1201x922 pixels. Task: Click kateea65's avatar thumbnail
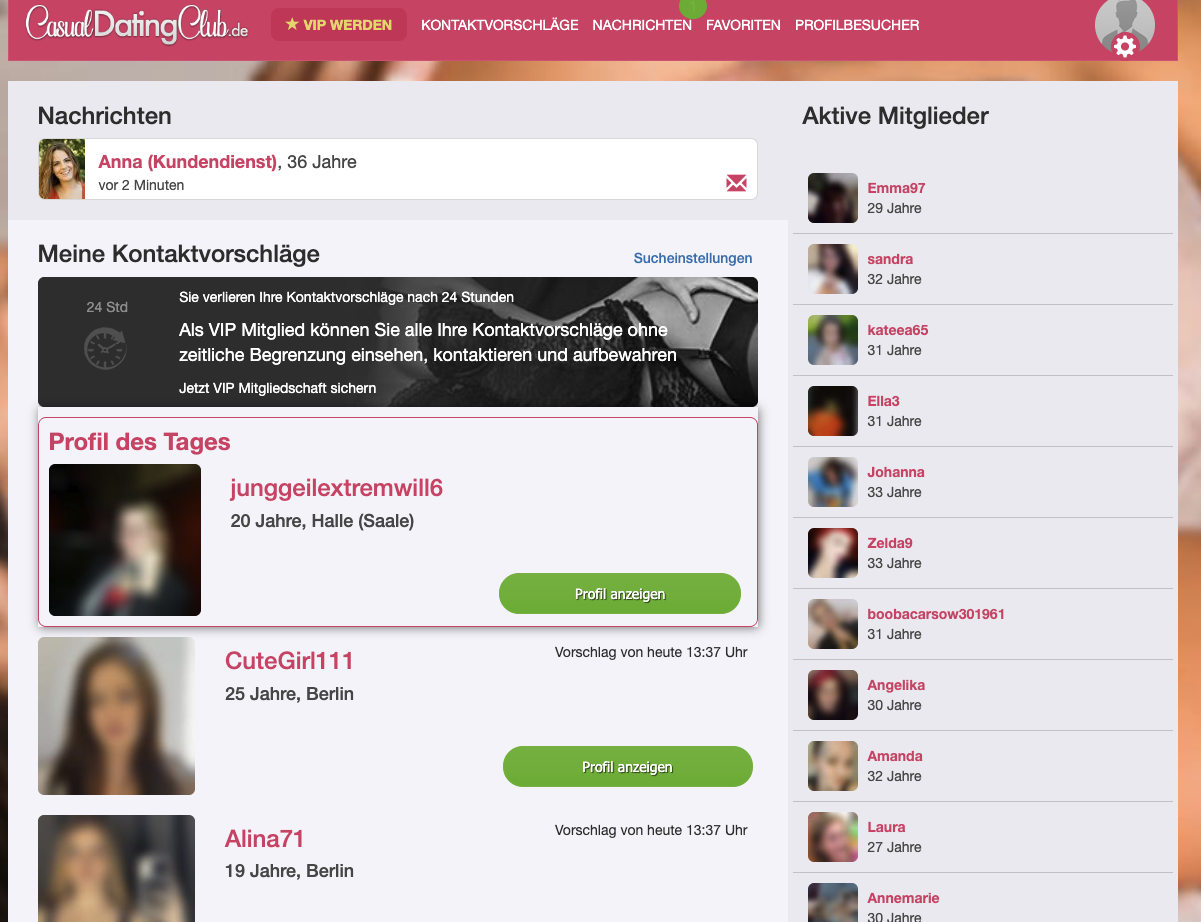[833, 340]
